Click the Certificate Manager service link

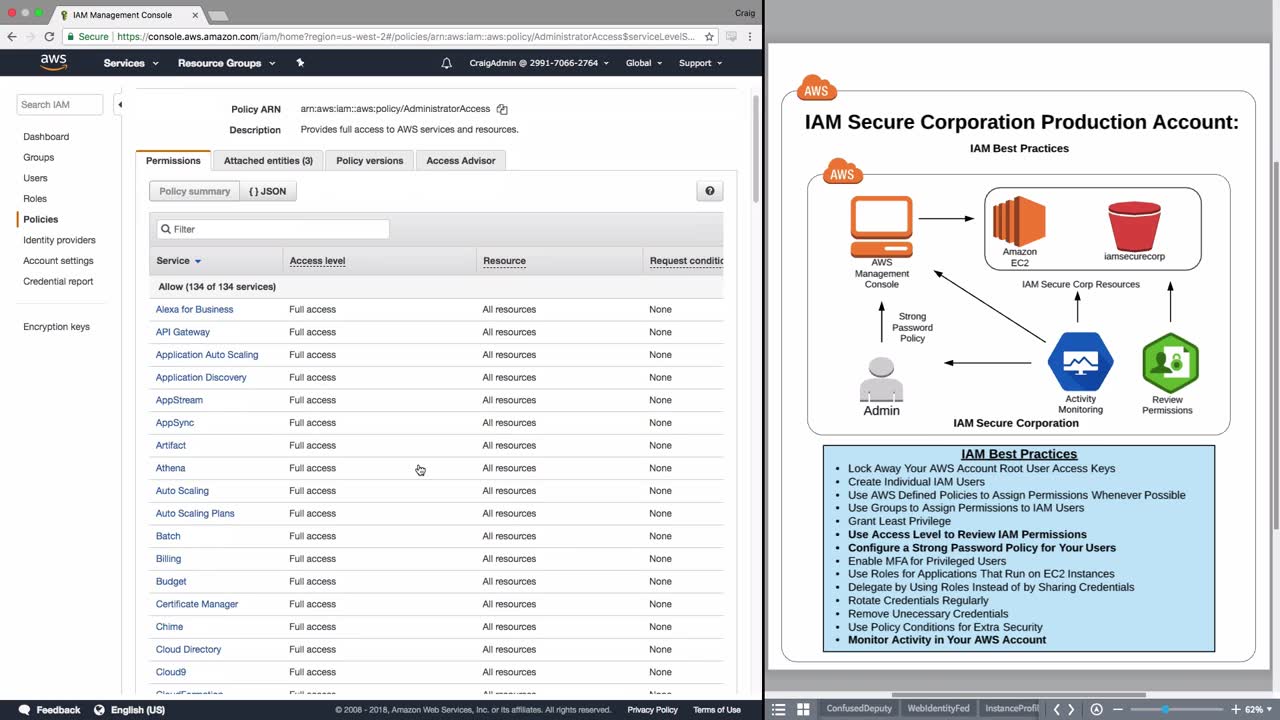pos(197,604)
